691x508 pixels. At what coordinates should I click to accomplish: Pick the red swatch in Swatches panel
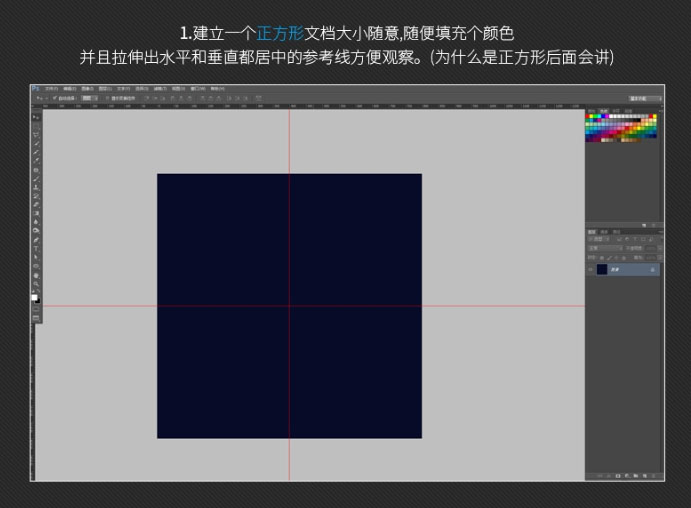click(x=587, y=116)
